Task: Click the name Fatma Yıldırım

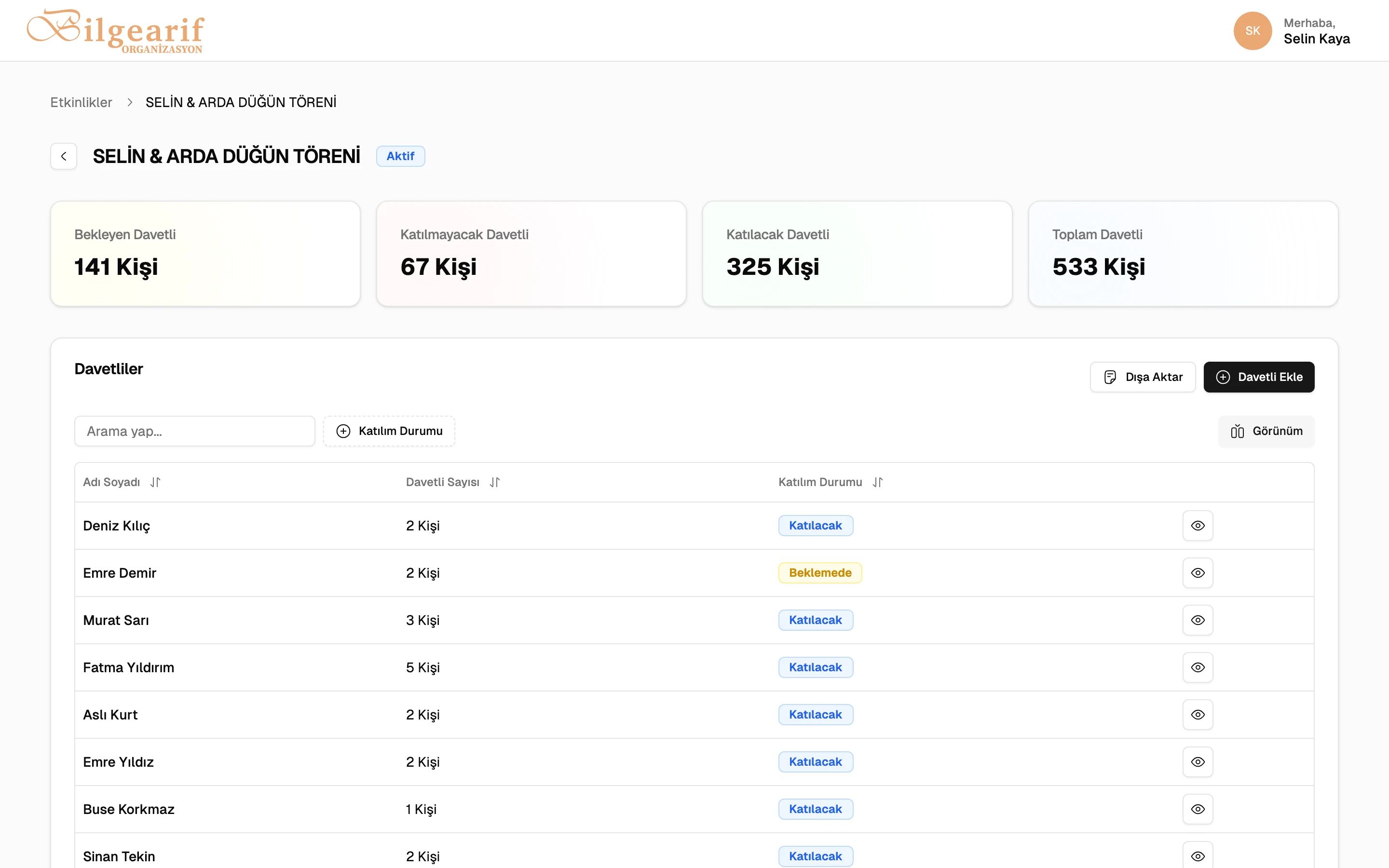Action: coord(129,667)
